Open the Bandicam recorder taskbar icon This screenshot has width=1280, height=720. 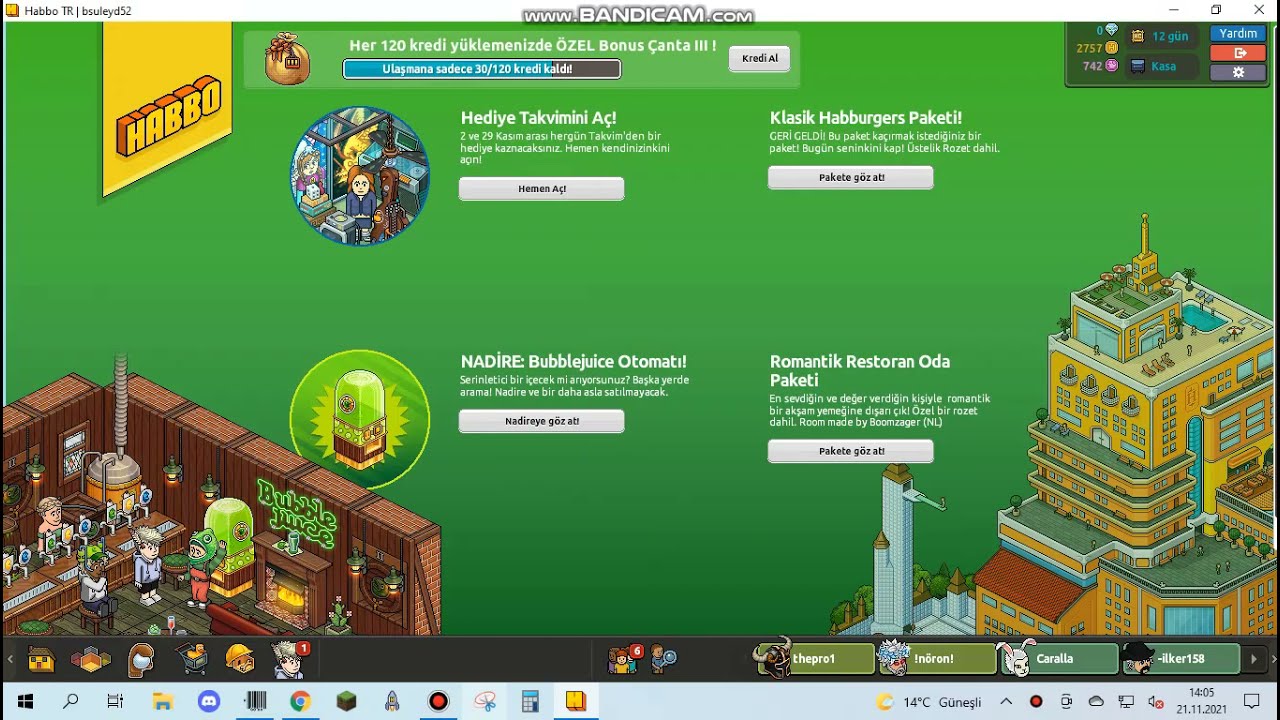point(438,701)
